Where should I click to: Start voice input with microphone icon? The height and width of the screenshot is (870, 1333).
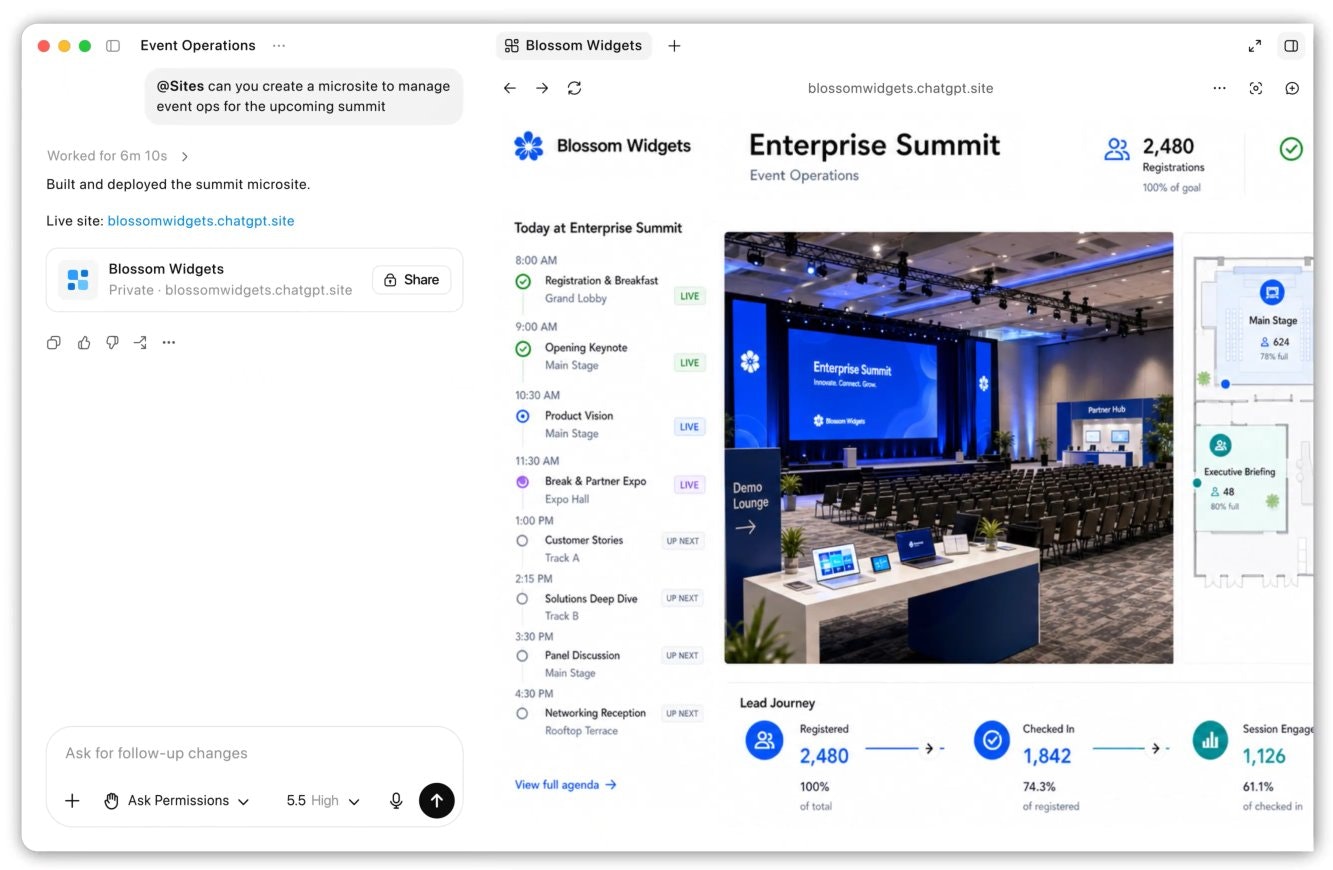396,801
